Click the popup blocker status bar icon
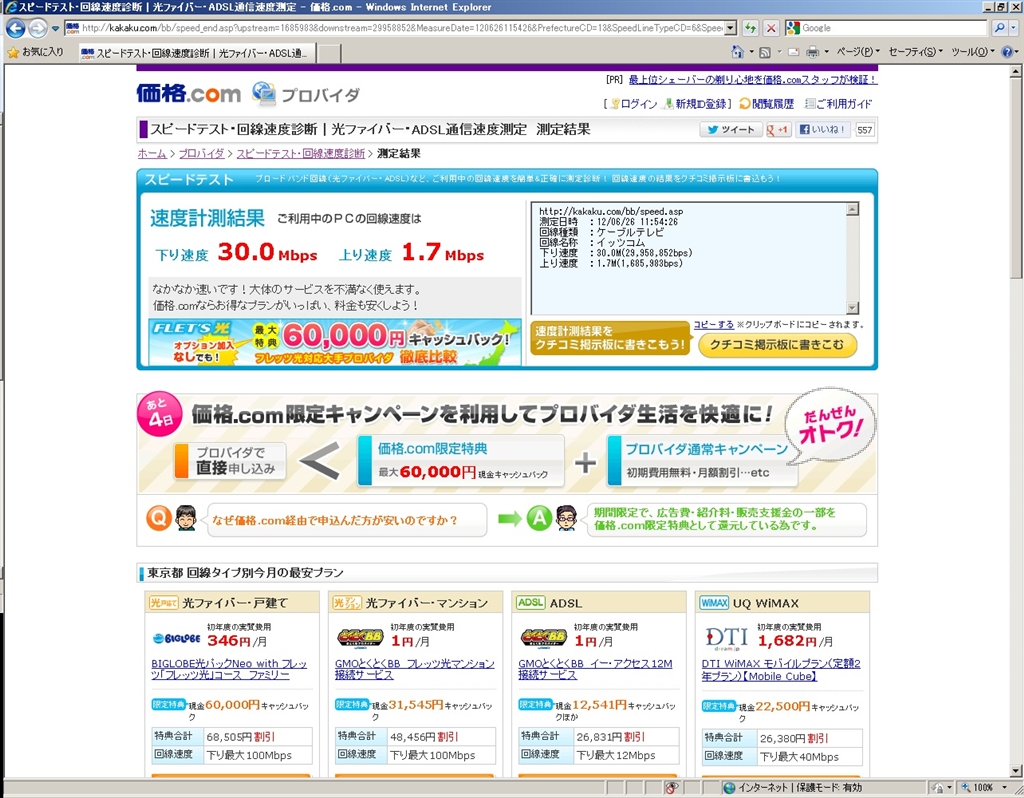Image resolution: width=1024 pixels, height=798 pixels. pos(671,788)
